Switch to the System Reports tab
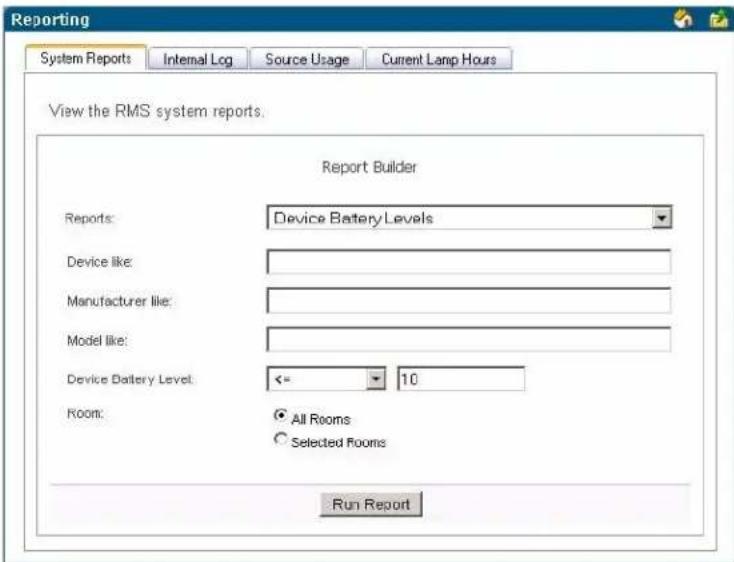The image size is (734, 562). coord(86,58)
